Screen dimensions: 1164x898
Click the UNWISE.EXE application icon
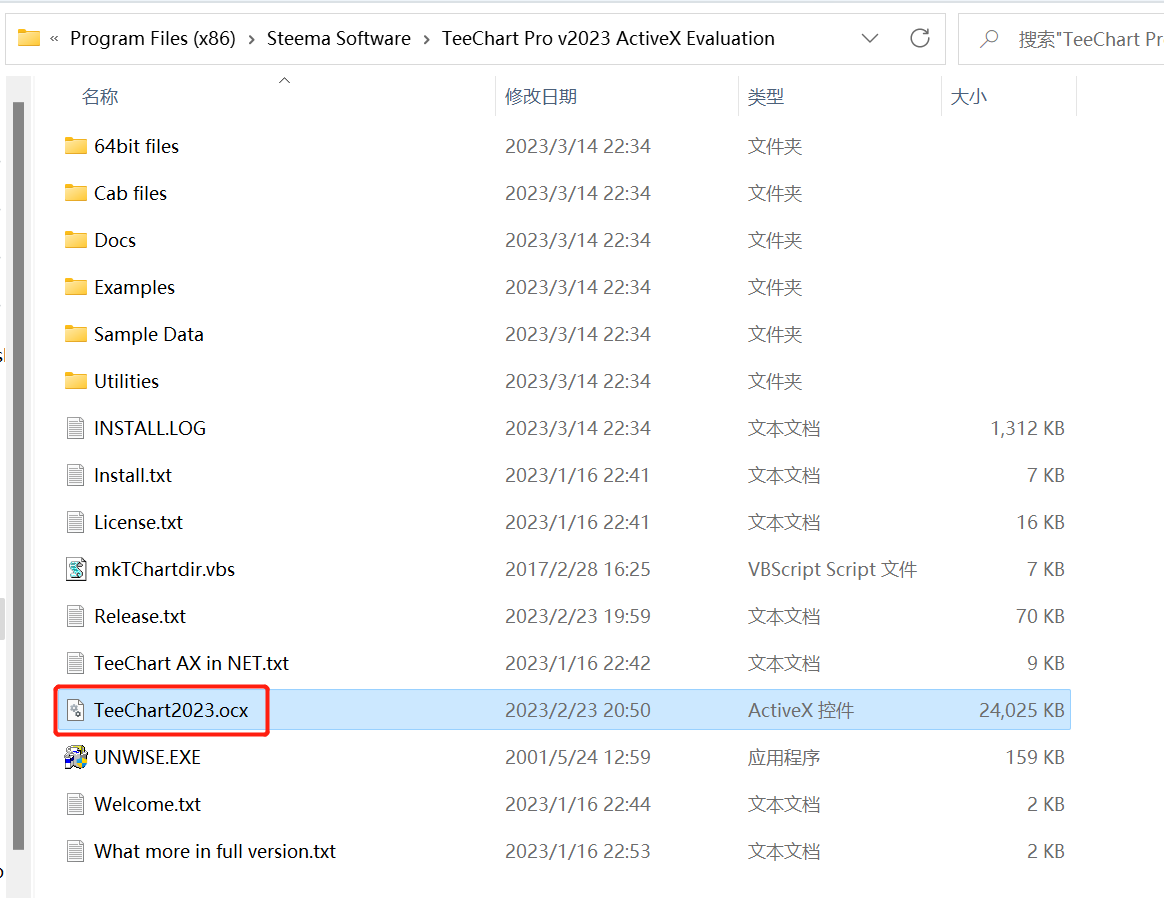(x=76, y=757)
